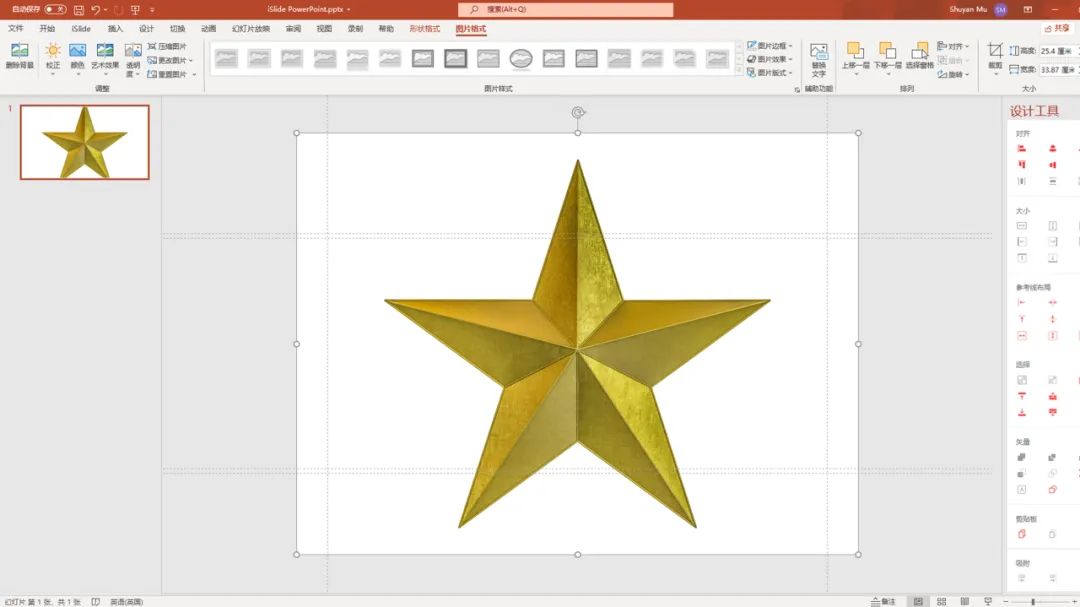Click the Remove Background (删除背景) icon
This screenshot has width=1080, height=607.
pyautogui.click(x=19, y=56)
